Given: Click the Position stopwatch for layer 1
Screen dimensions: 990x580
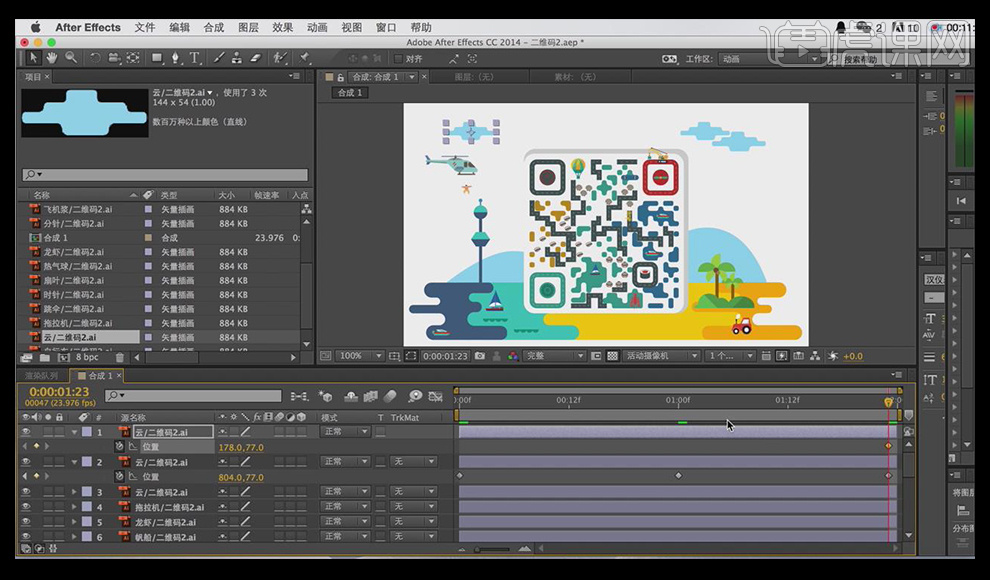Looking at the screenshot, I should [x=119, y=447].
